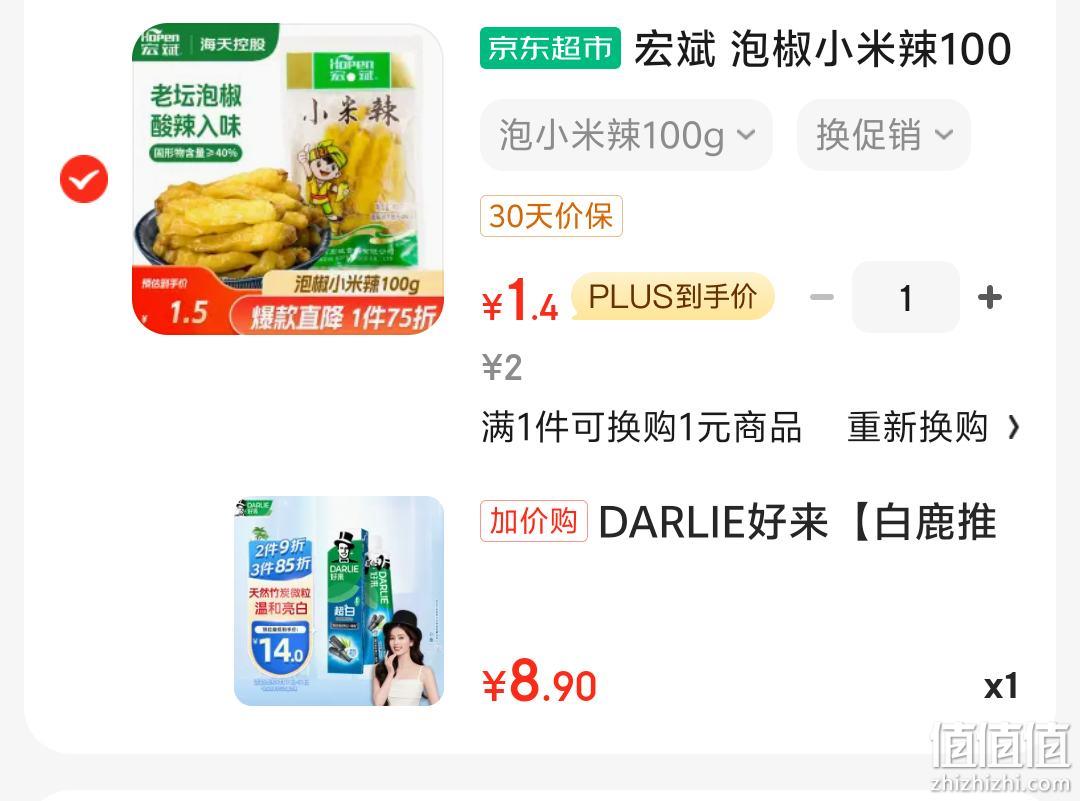This screenshot has width=1080, height=801.
Task: Tap the Hopen 宏斌 logo on product image
Action: 160,42
